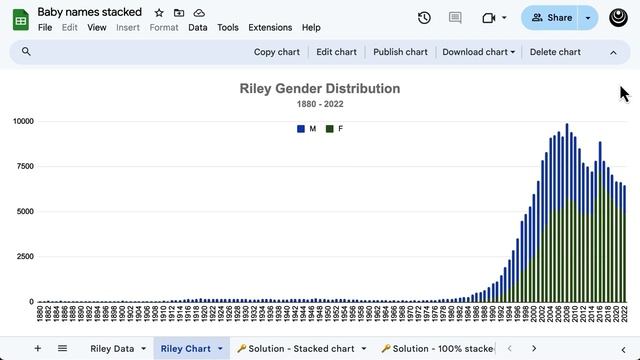Screen dimensions: 640x360
Task: Click the 2500 axis label
Action: coord(25,256)
